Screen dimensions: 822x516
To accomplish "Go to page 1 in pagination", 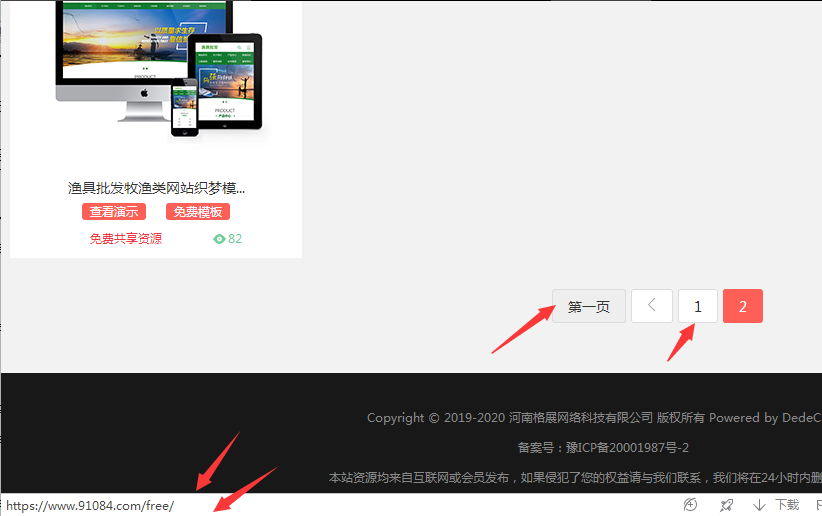I will pos(698,306).
